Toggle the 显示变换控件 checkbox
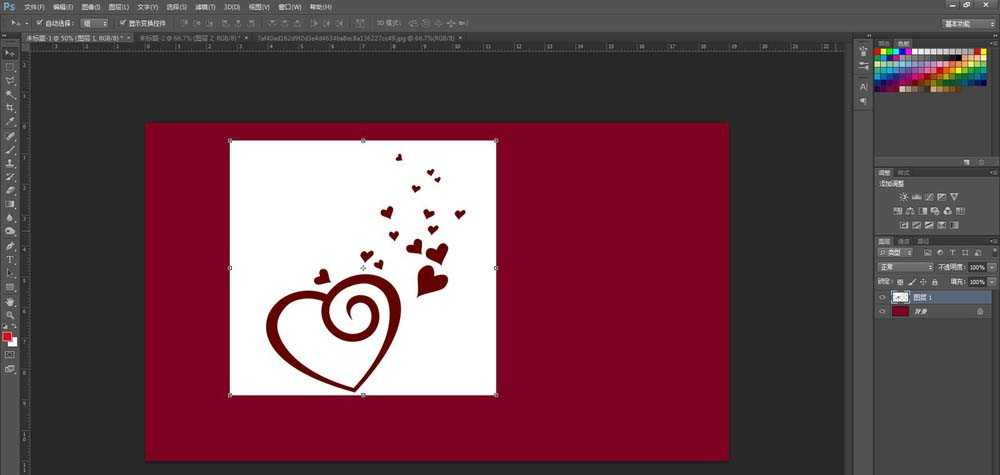The image size is (1000, 475). (x=122, y=22)
